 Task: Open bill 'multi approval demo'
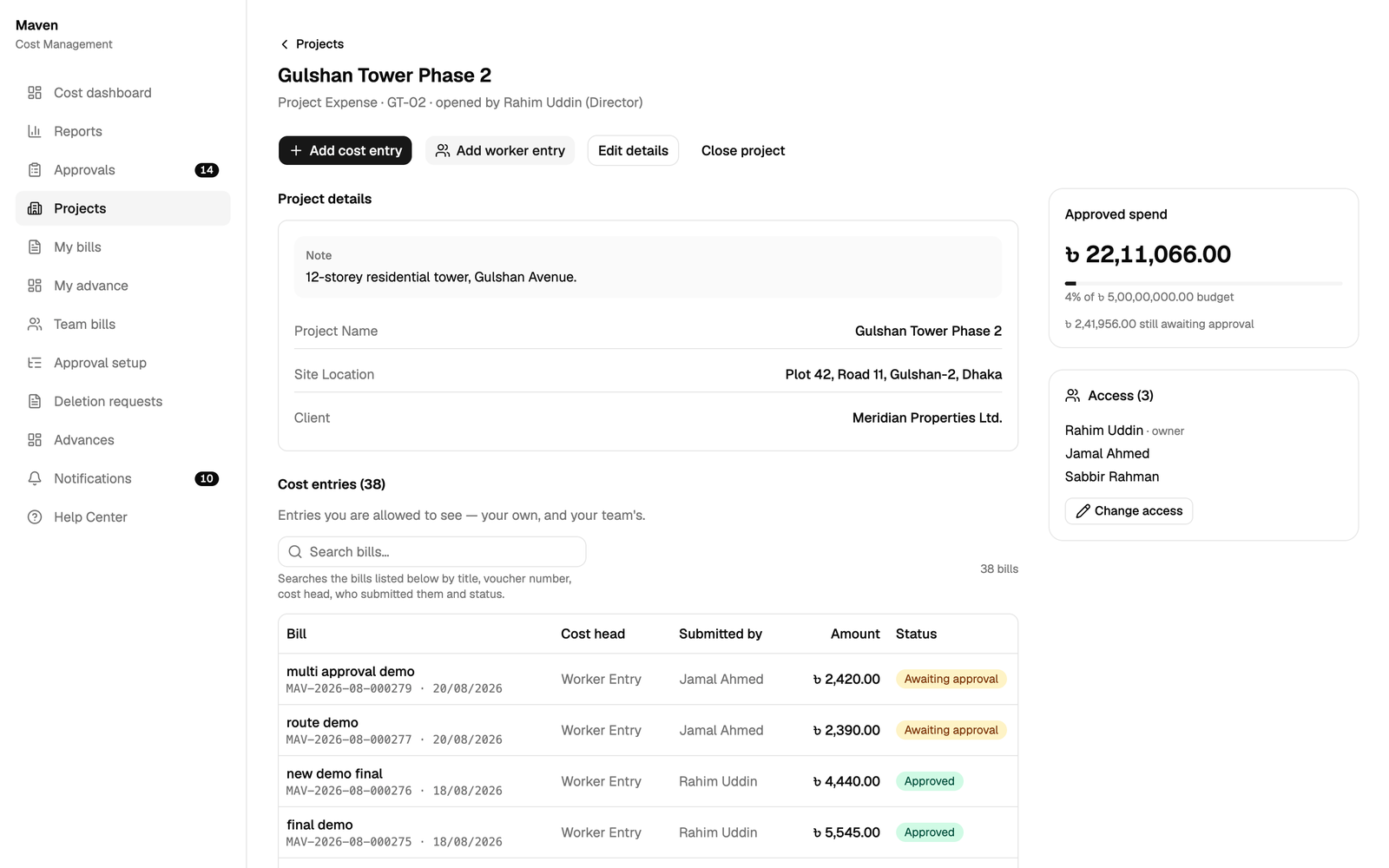pos(351,671)
